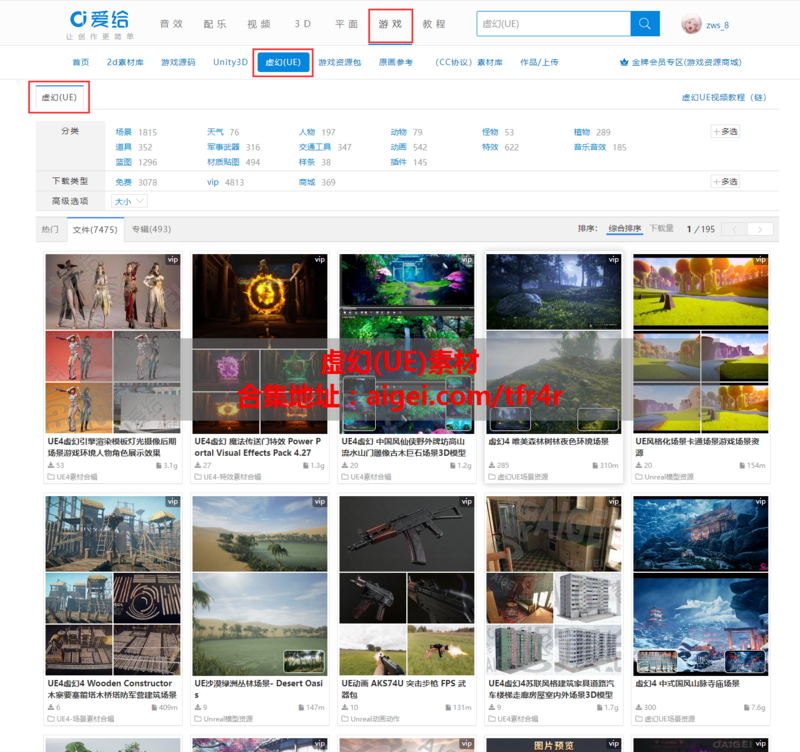
Task: Filter by 天气 category
Action: click(215, 132)
